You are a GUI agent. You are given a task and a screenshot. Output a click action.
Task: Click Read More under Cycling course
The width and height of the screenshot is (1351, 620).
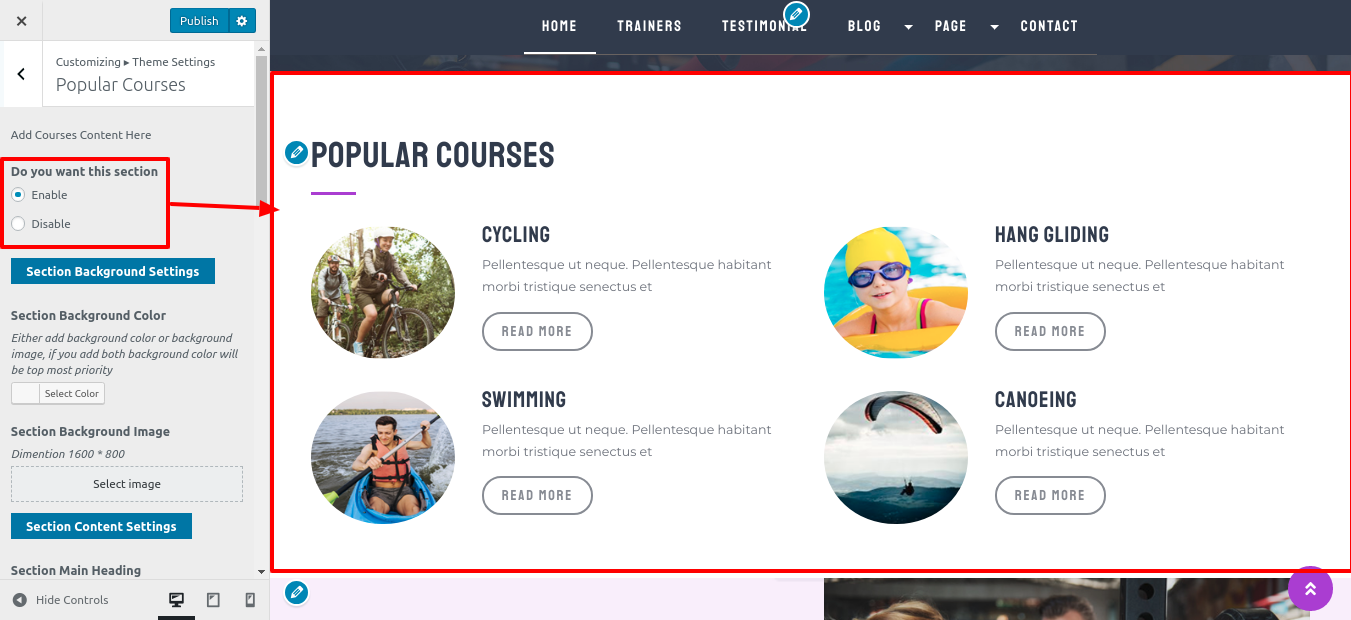[537, 331]
